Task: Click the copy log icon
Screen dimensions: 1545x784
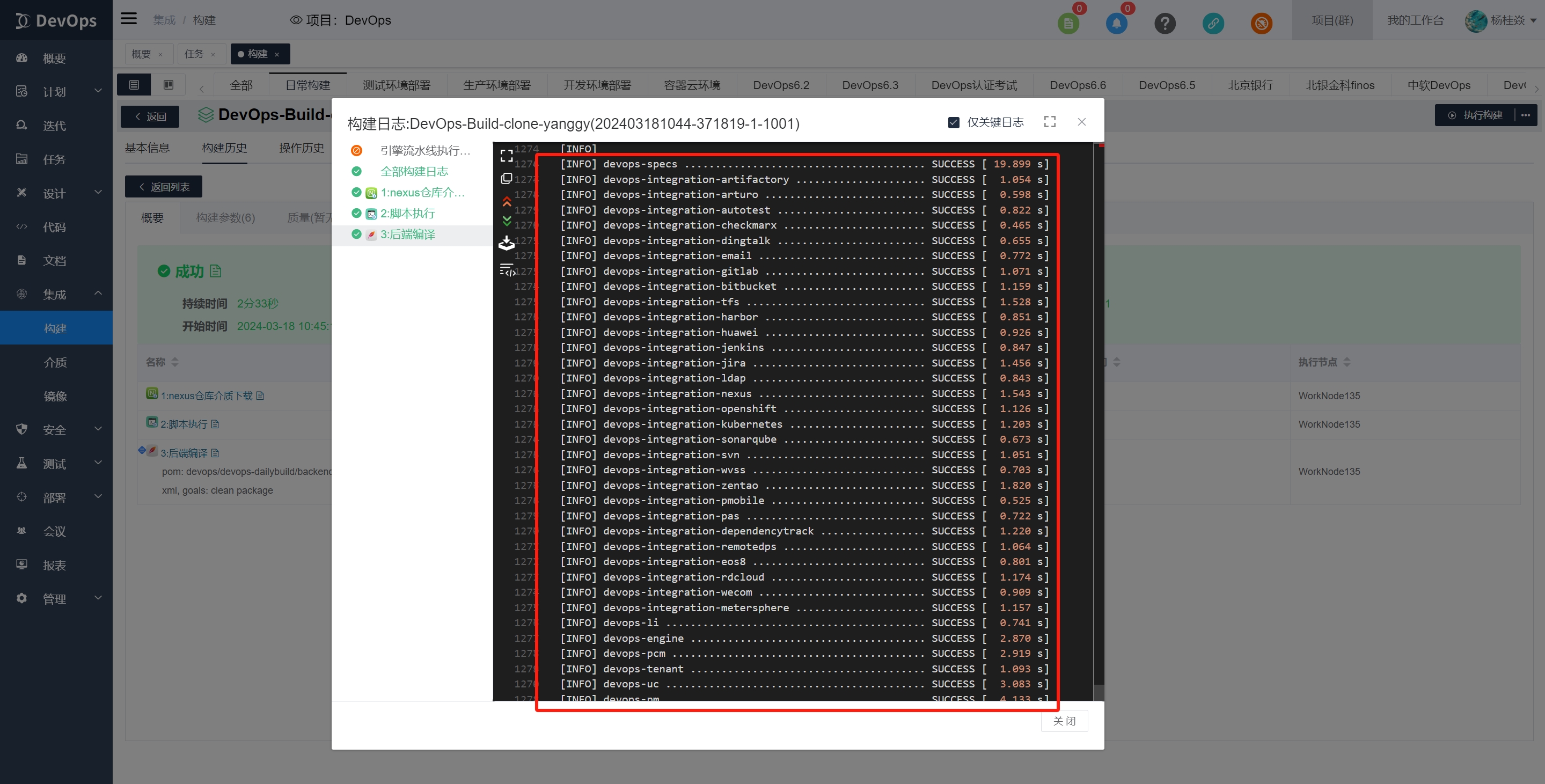Action: click(x=506, y=179)
